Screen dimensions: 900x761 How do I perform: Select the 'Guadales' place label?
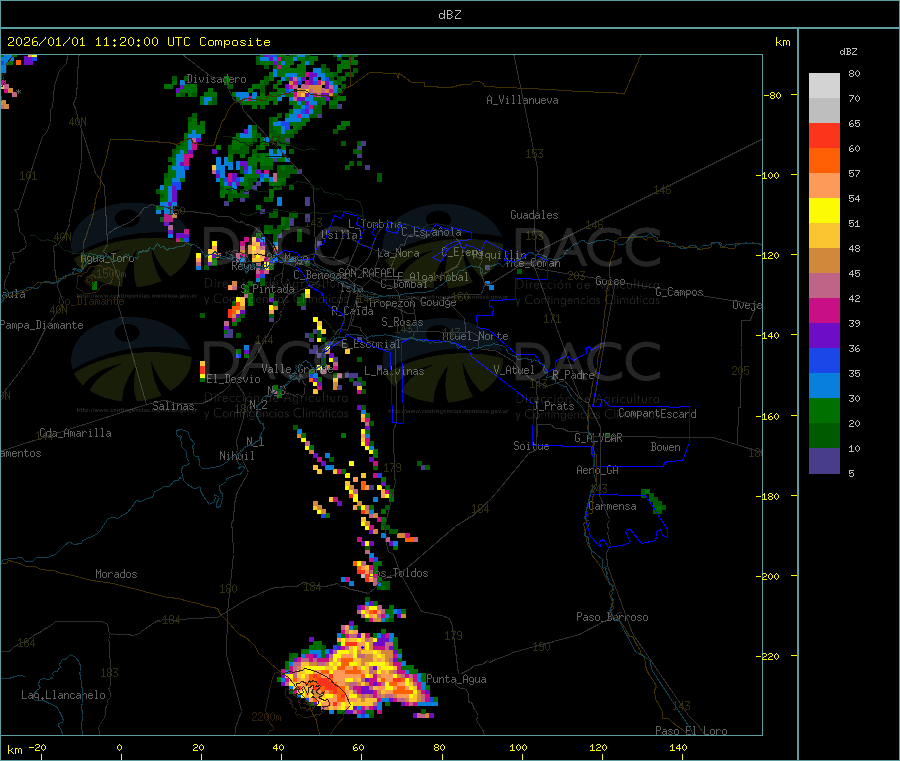click(534, 215)
